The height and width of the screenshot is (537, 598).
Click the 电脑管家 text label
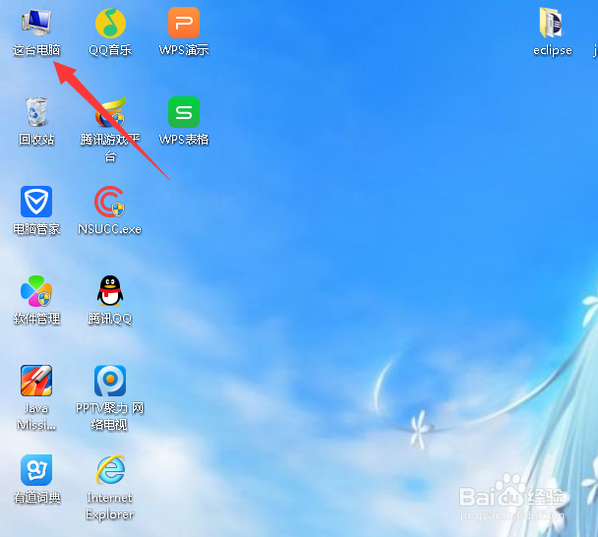[37, 229]
